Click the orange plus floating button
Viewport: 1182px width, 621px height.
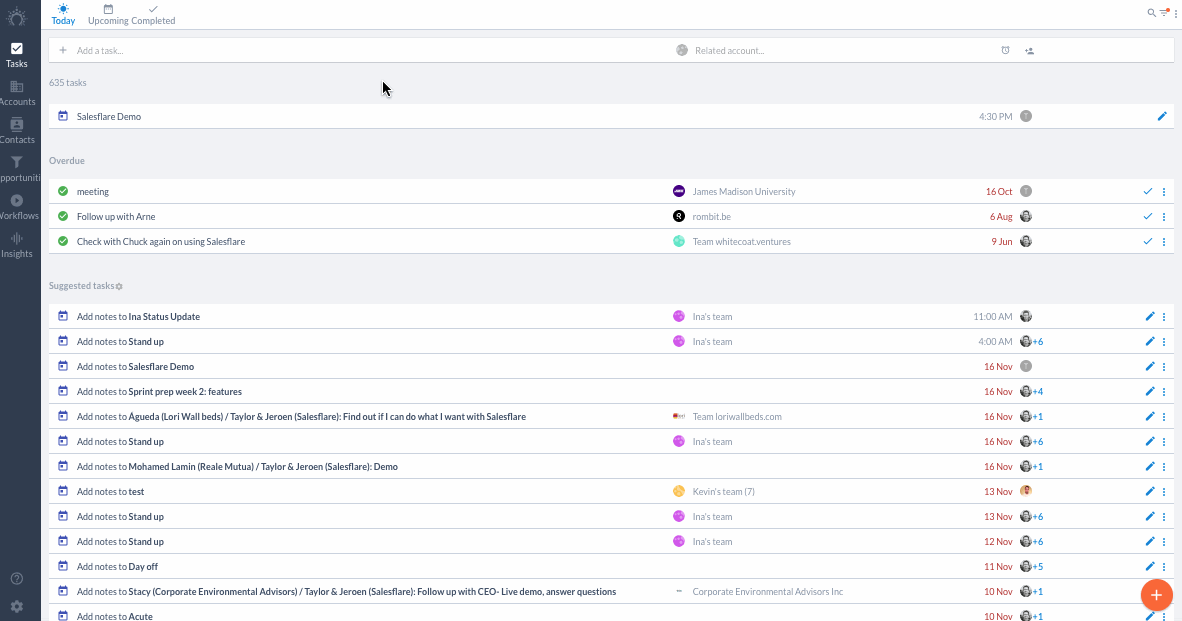click(x=1156, y=595)
